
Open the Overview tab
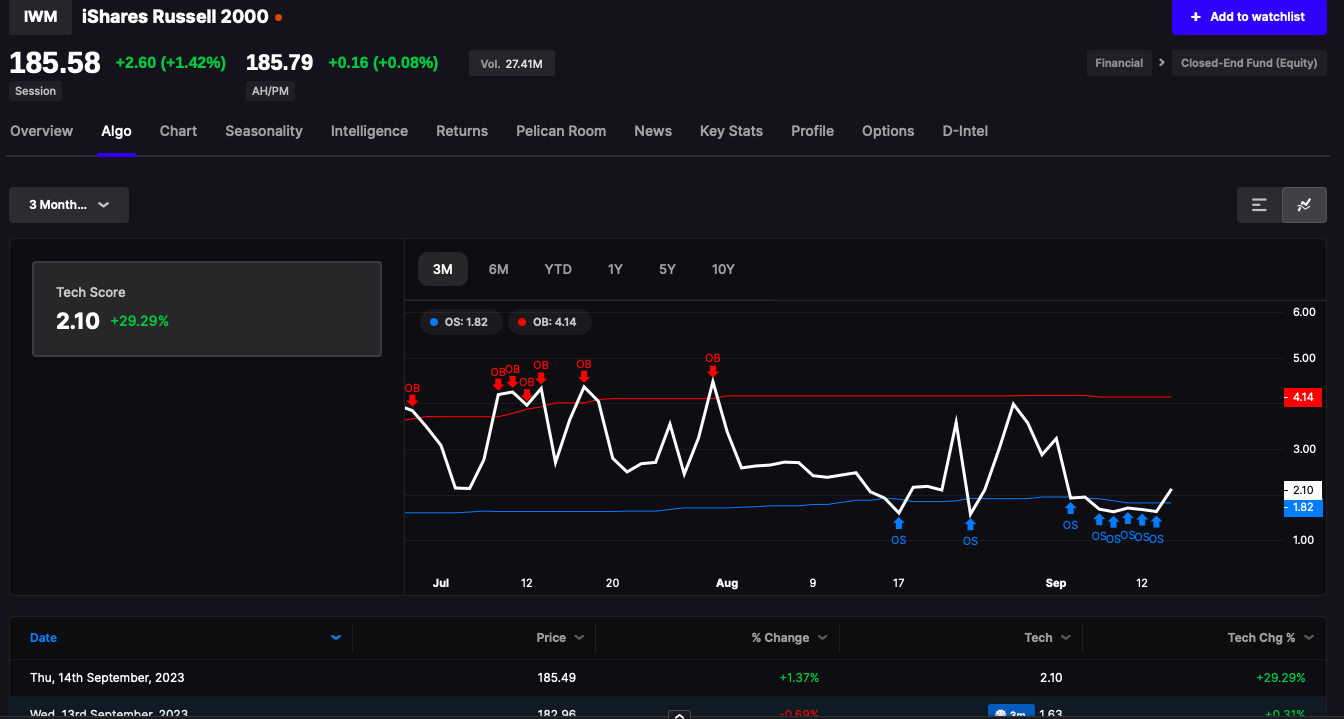click(x=42, y=131)
